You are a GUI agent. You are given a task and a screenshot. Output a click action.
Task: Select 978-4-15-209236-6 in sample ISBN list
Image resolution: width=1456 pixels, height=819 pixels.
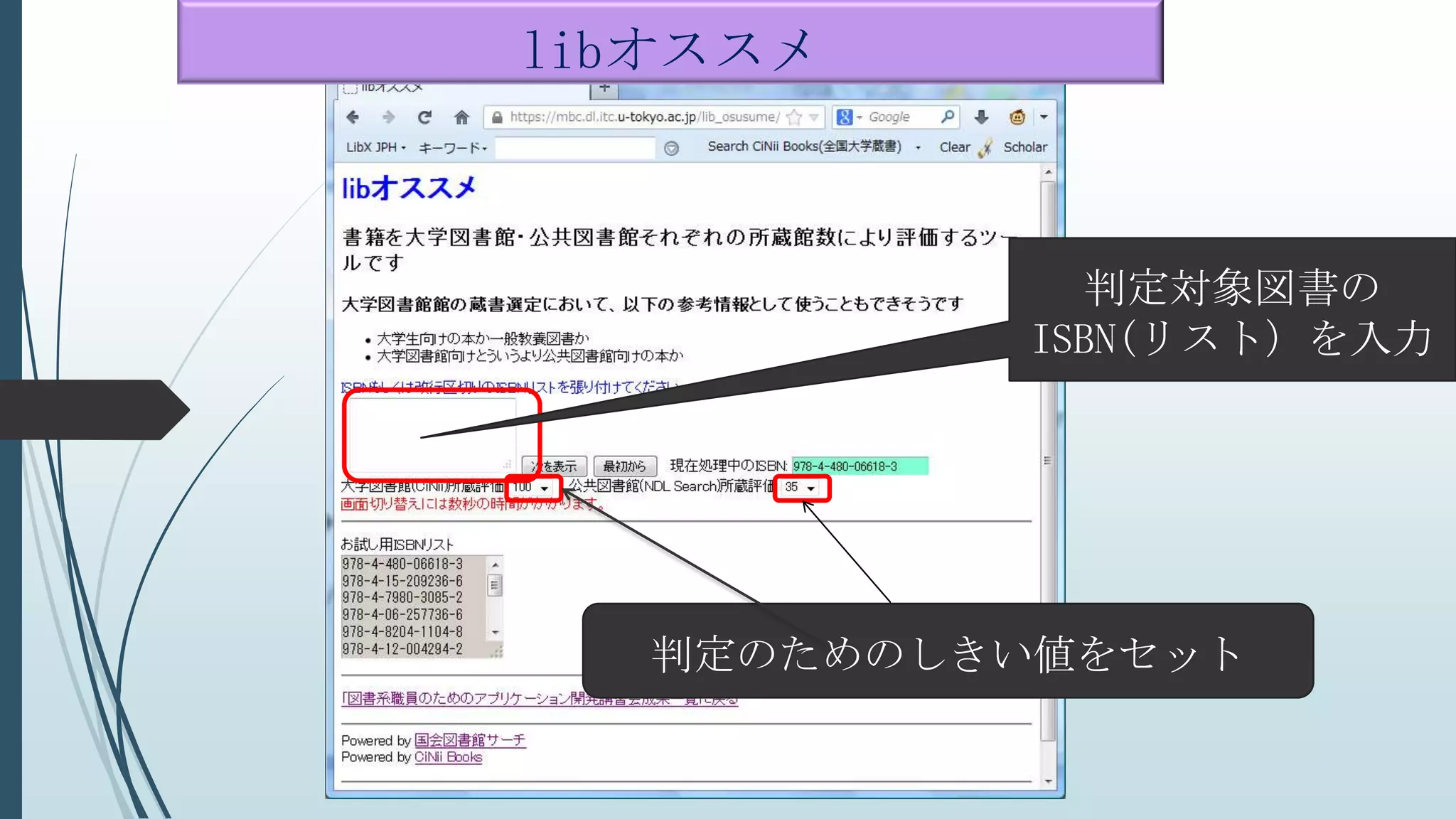tap(402, 581)
